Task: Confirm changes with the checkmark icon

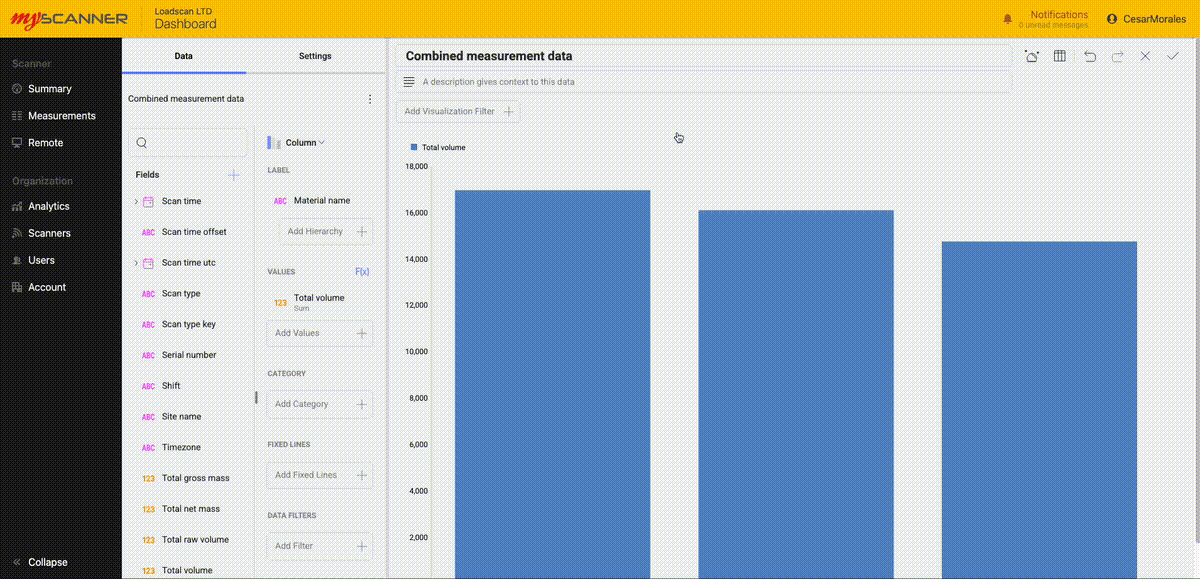Action: click(x=1173, y=57)
